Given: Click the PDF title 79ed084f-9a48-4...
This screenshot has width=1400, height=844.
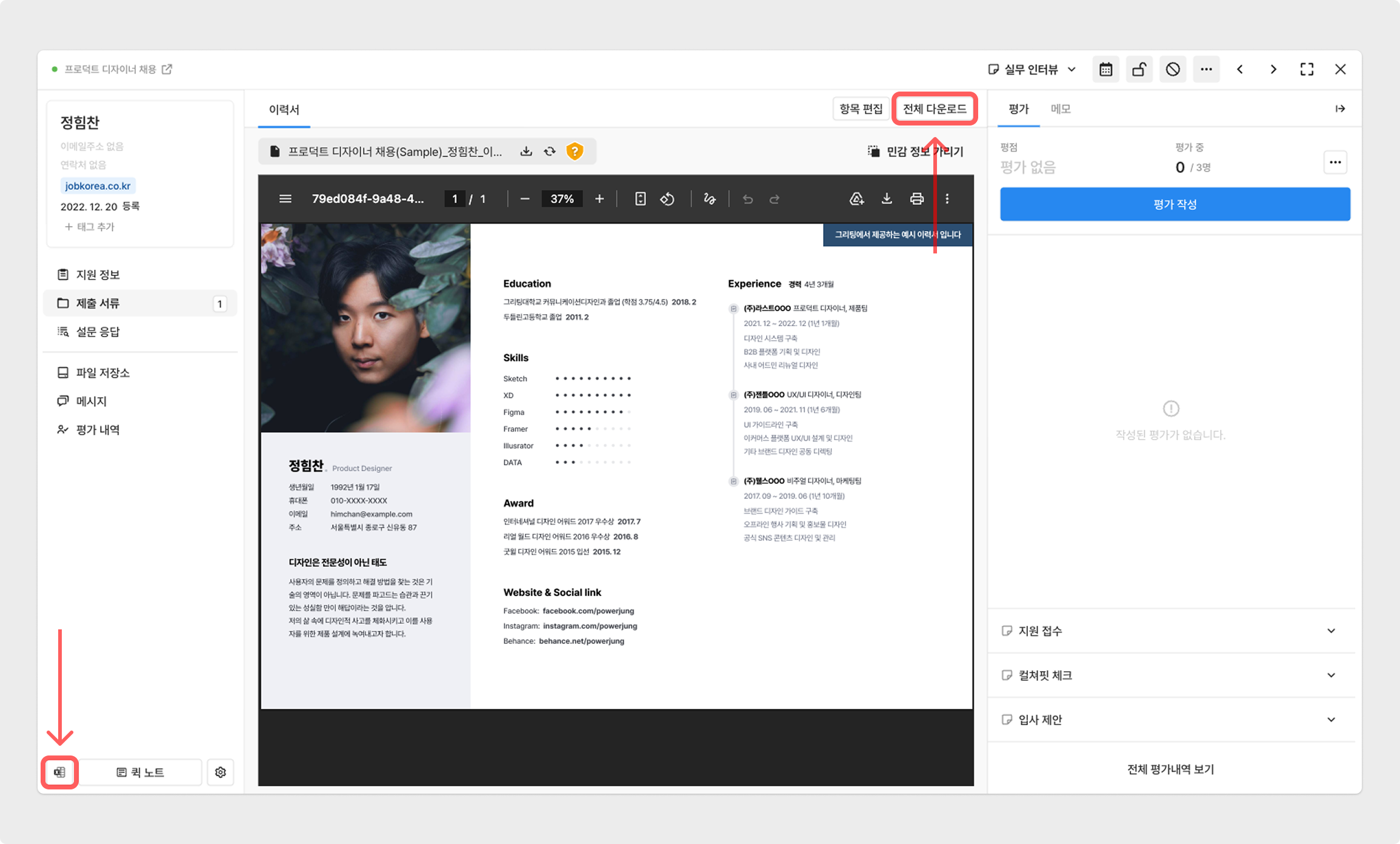Looking at the screenshot, I should [x=368, y=199].
